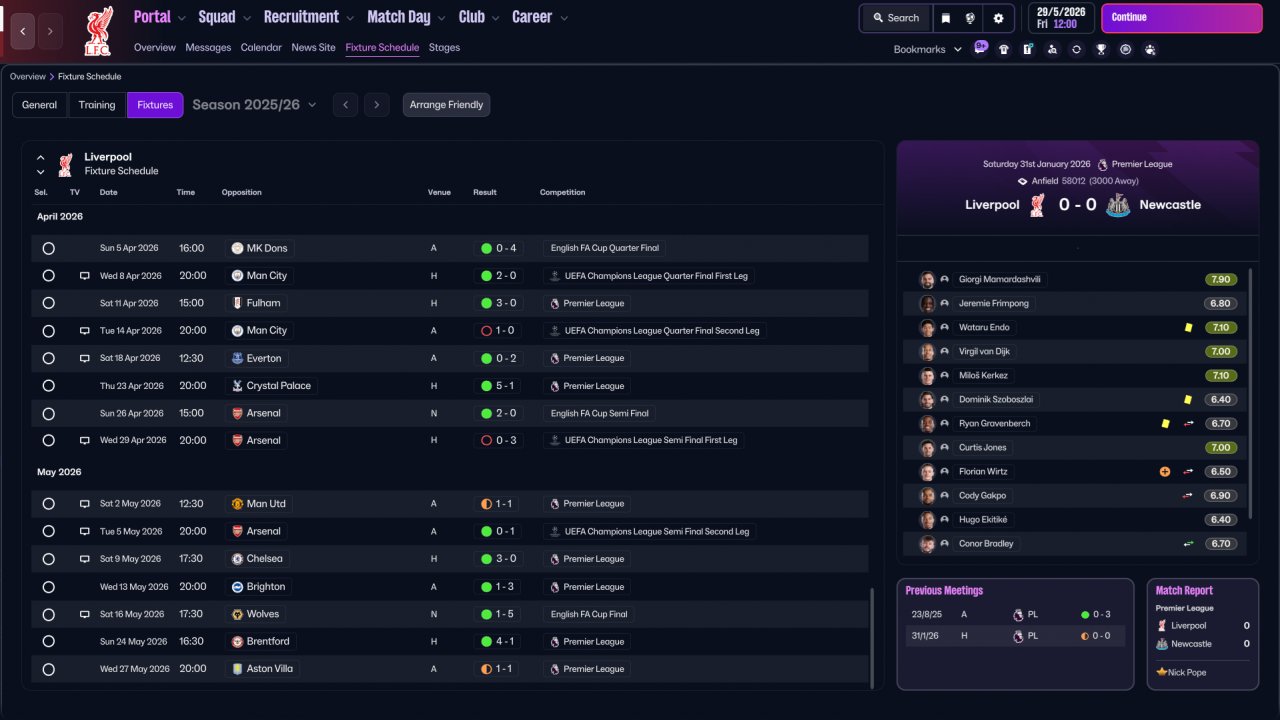
Task: Select the radio button for Crystal Palace fixture
Action: click(x=48, y=386)
